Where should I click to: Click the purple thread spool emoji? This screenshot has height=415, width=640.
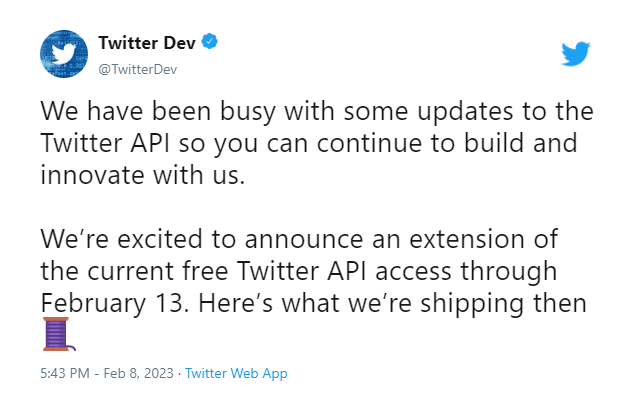pyautogui.click(x=58, y=336)
